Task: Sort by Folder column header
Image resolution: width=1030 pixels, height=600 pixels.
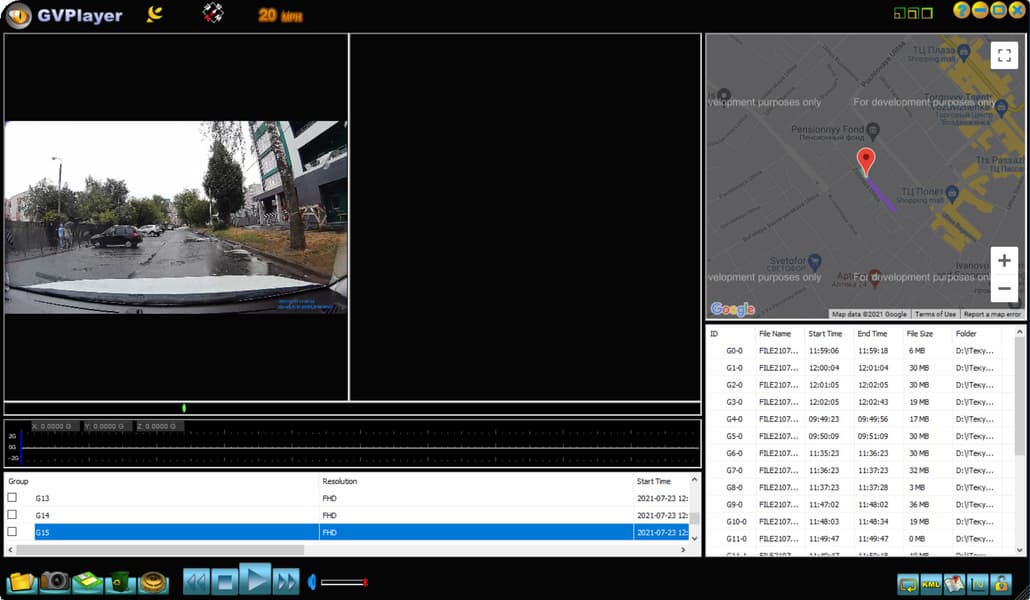Action: [966, 334]
